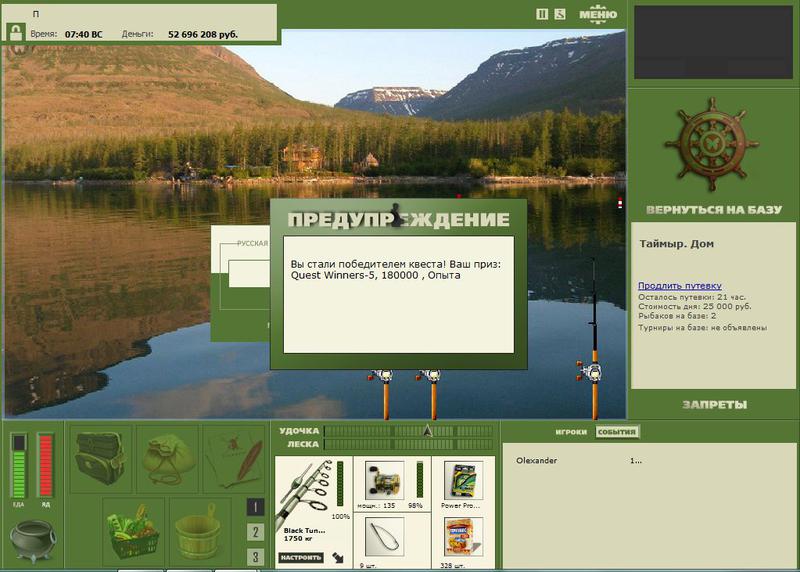The width and height of the screenshot is (800, 572).
Task: Click the rod durability bar at 100%
Action: click(x=340, y=484)
